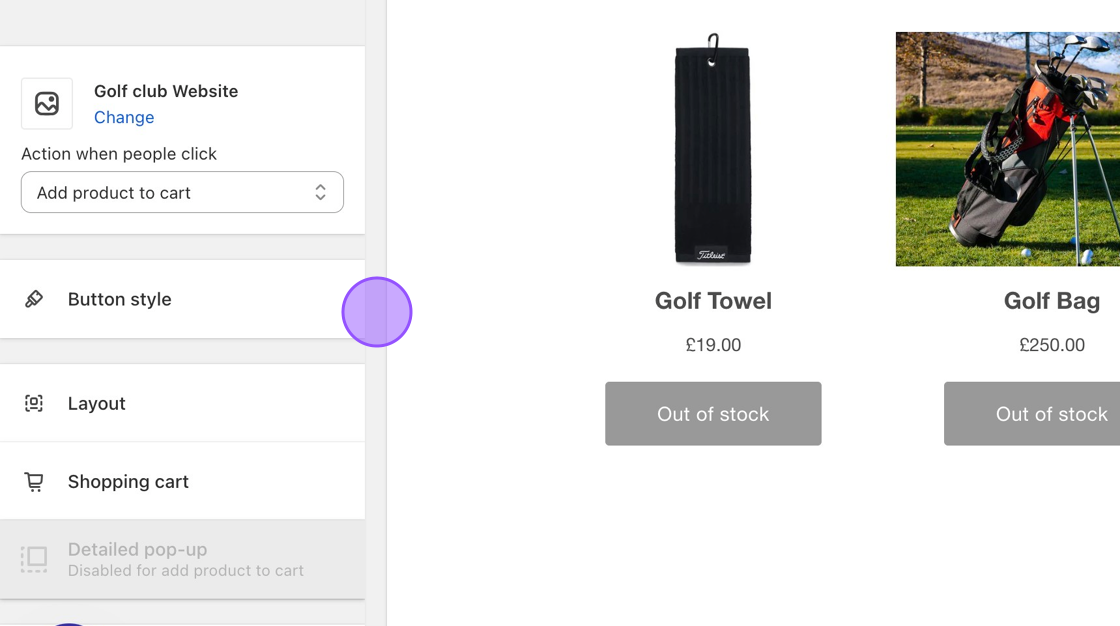Image resolution: width=1120 pixels, height=626 pixels.
Task: Click the image placeholder icon beside Golf club Website
Action: pyautogui.click(x=47, y=103)
